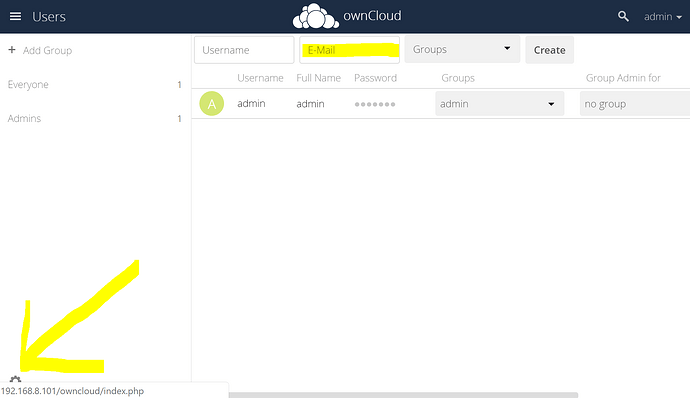This screenshot has height=398, width=690.
Task: Click the masked password of admin
Action: pos(375,104)
